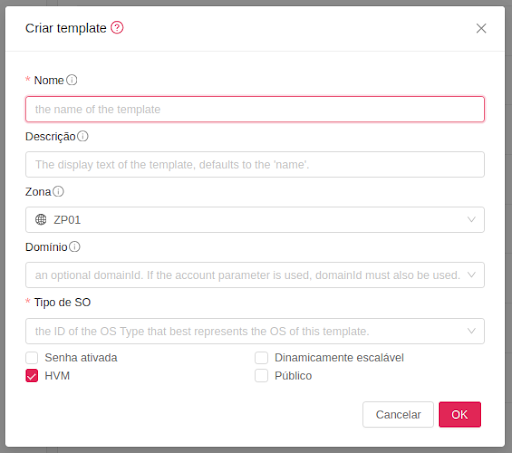
Task: Focus the Nome input field
Action: click(255, 109)
